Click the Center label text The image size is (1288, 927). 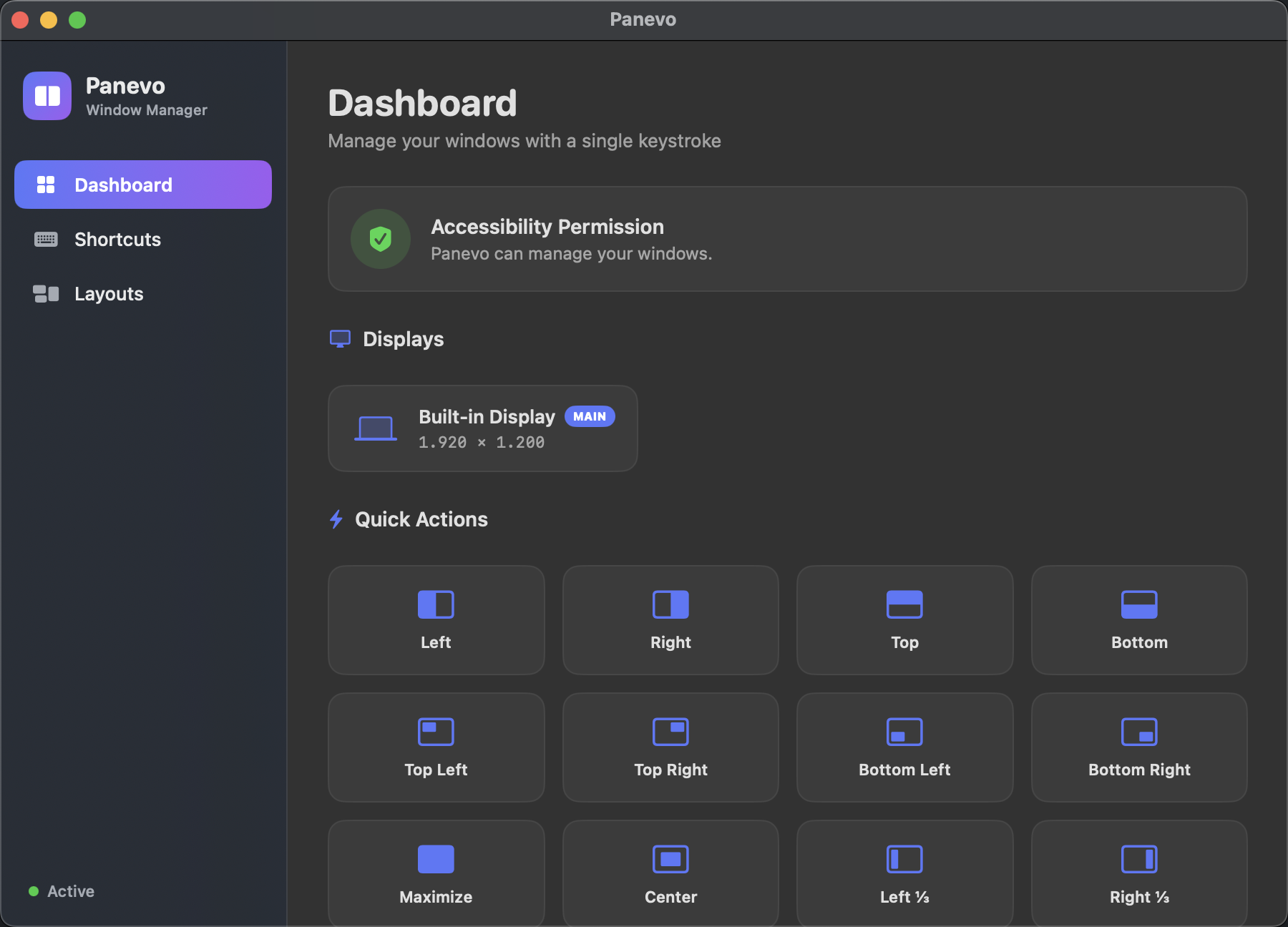(670, 897)
